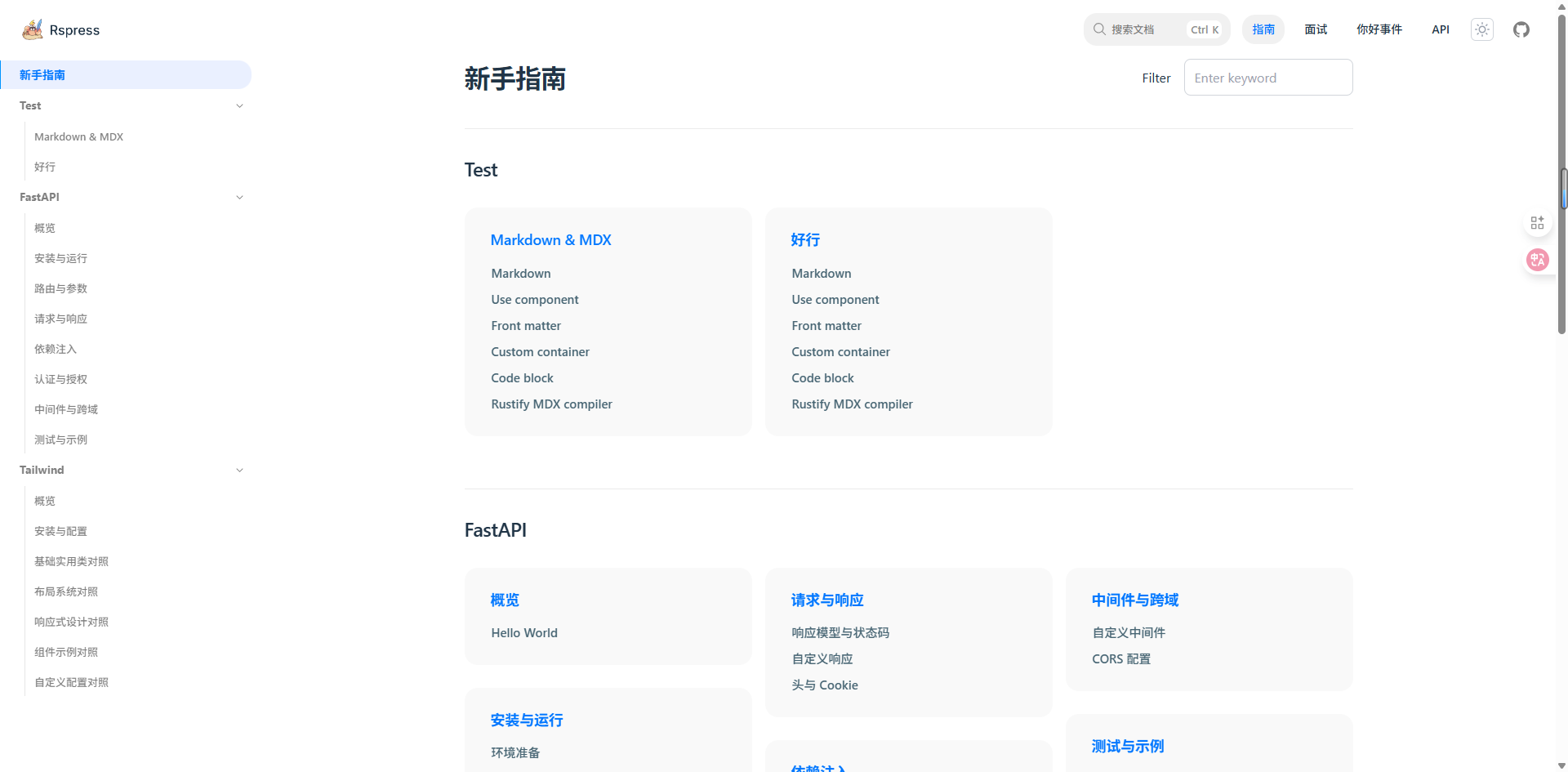Open the Markdown & MDX card heading
This screenshot has height=772, width=1568.
click(550, 240)
